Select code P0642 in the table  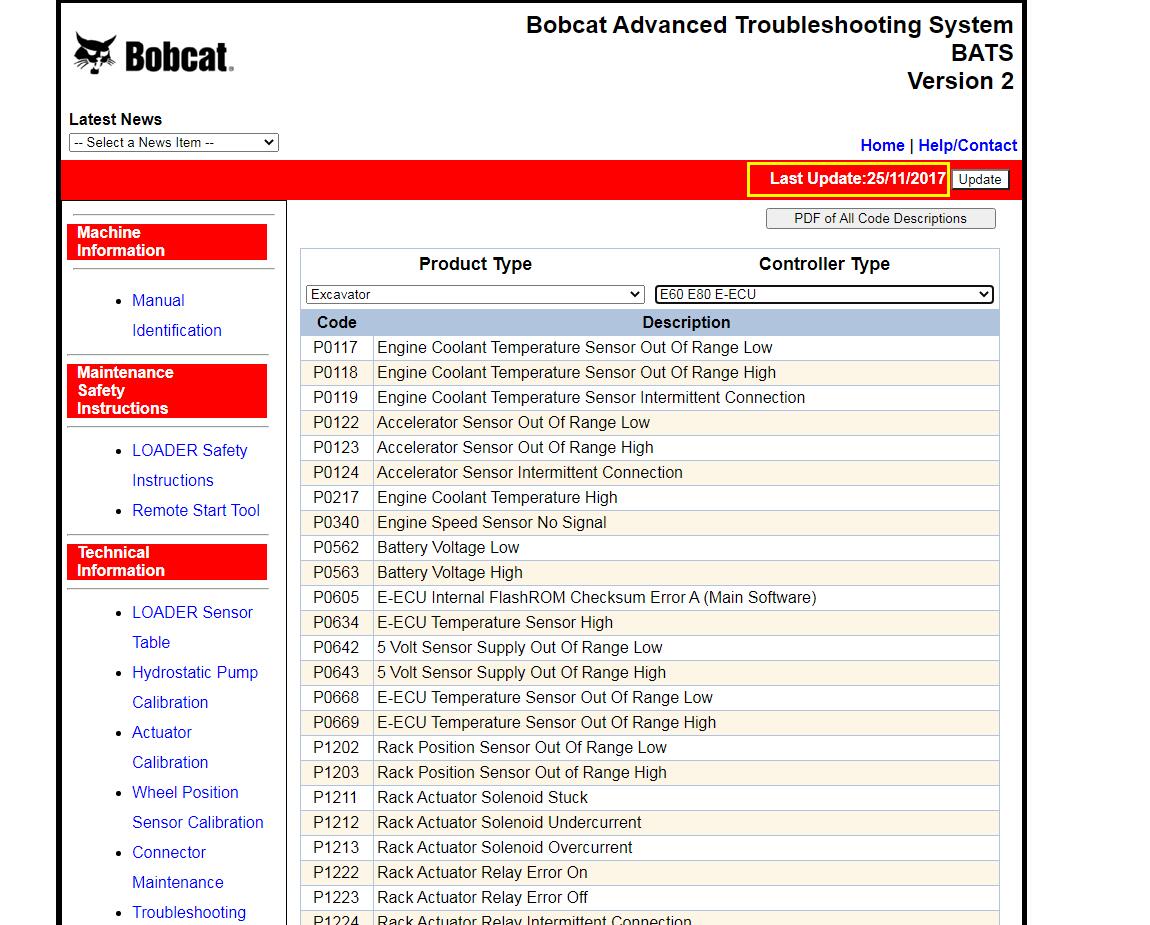(x=336, y=648)
